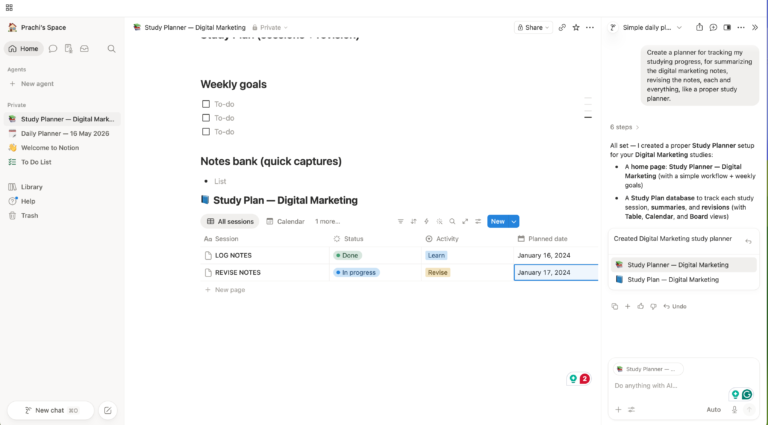
Task: Add New page row in database
Action: [x=225, y=290]
